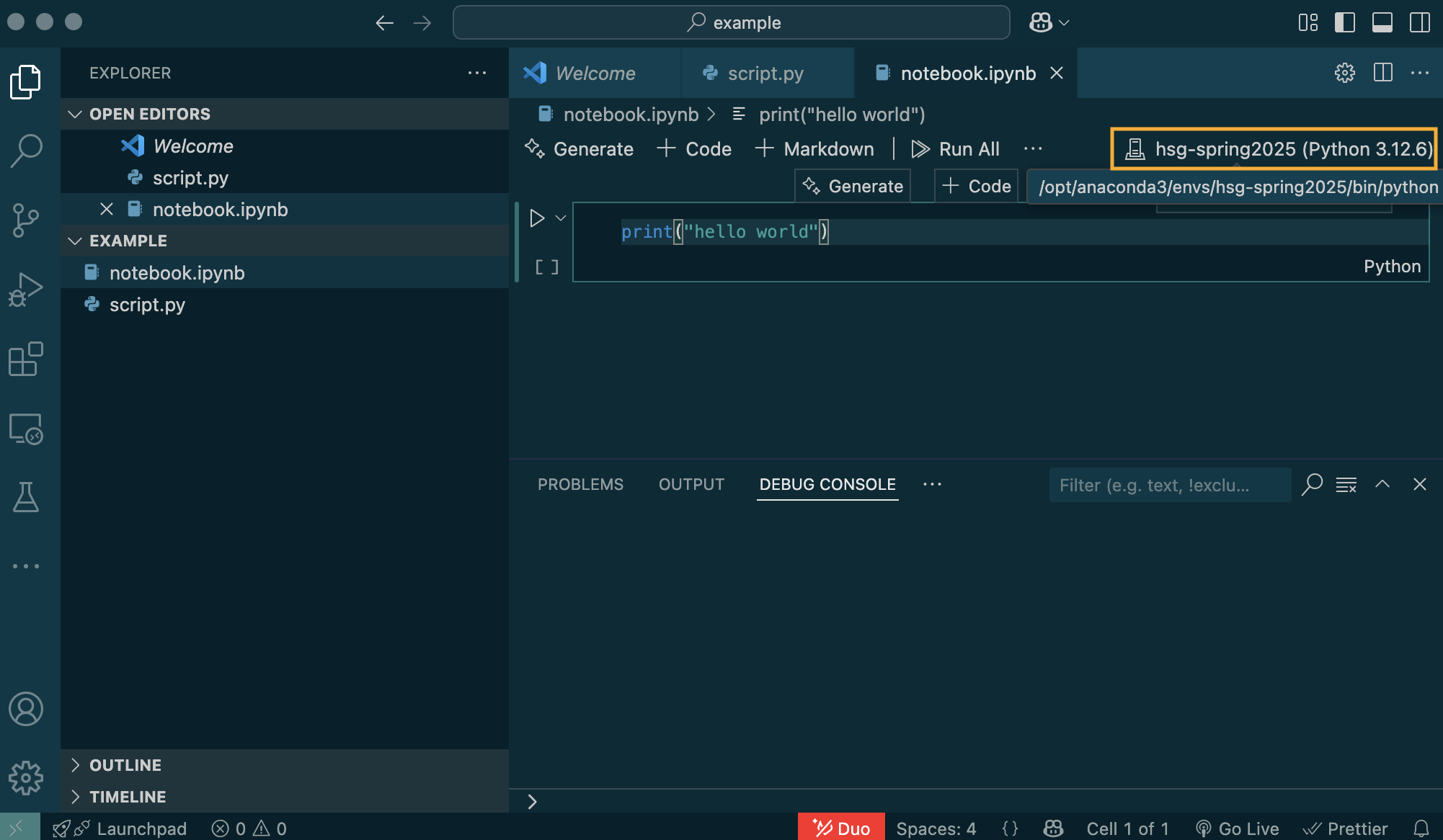The height and width of the screenshot is (840, 1443).
Task: Open the Testing flask icon view
Action: [26, 497]
